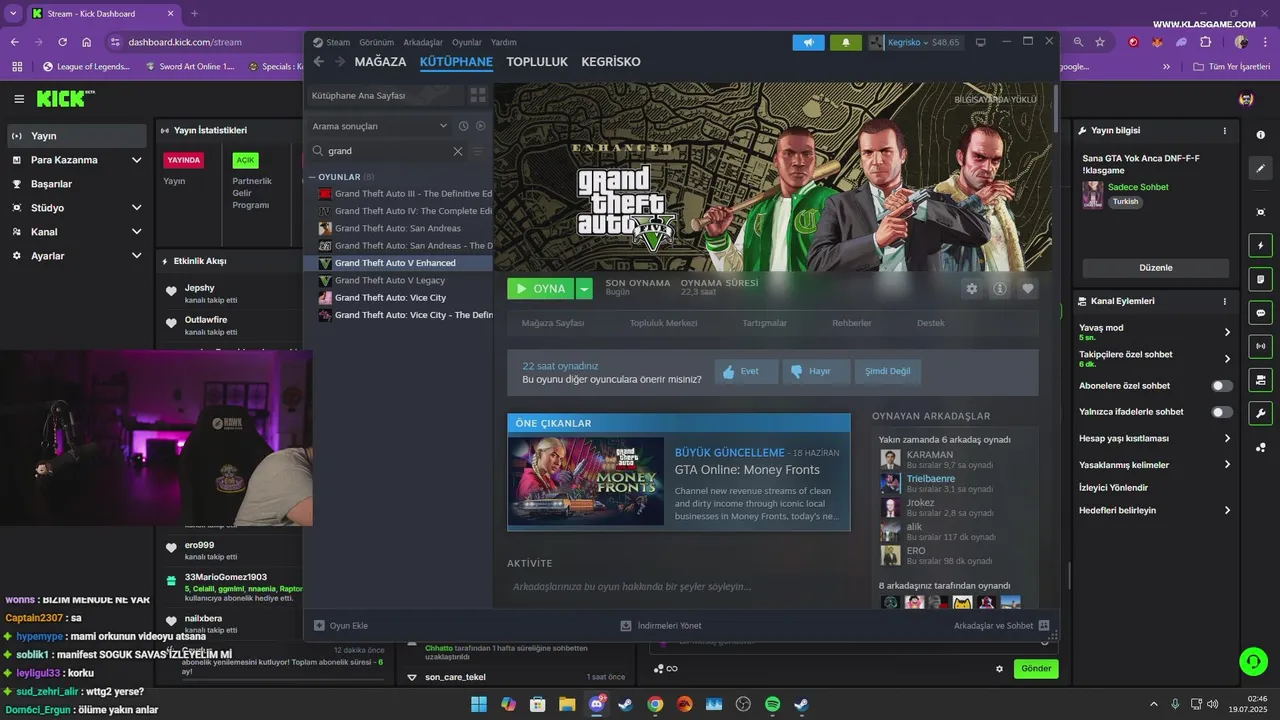Clear the 'grand' search text
Image resolution: width=1280 pixels, height=720 pixels.
tap(458, 151)
